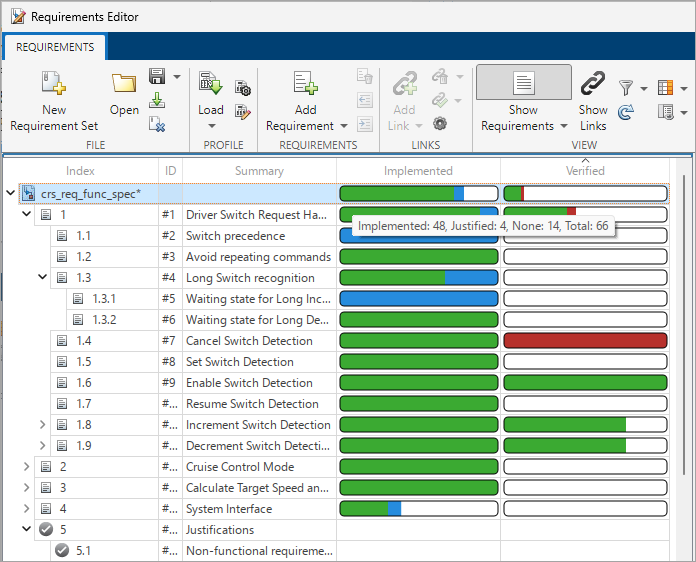
Task: Click the New Requirement Set icon
Action: pyautogui.click(x=53, y=84)
